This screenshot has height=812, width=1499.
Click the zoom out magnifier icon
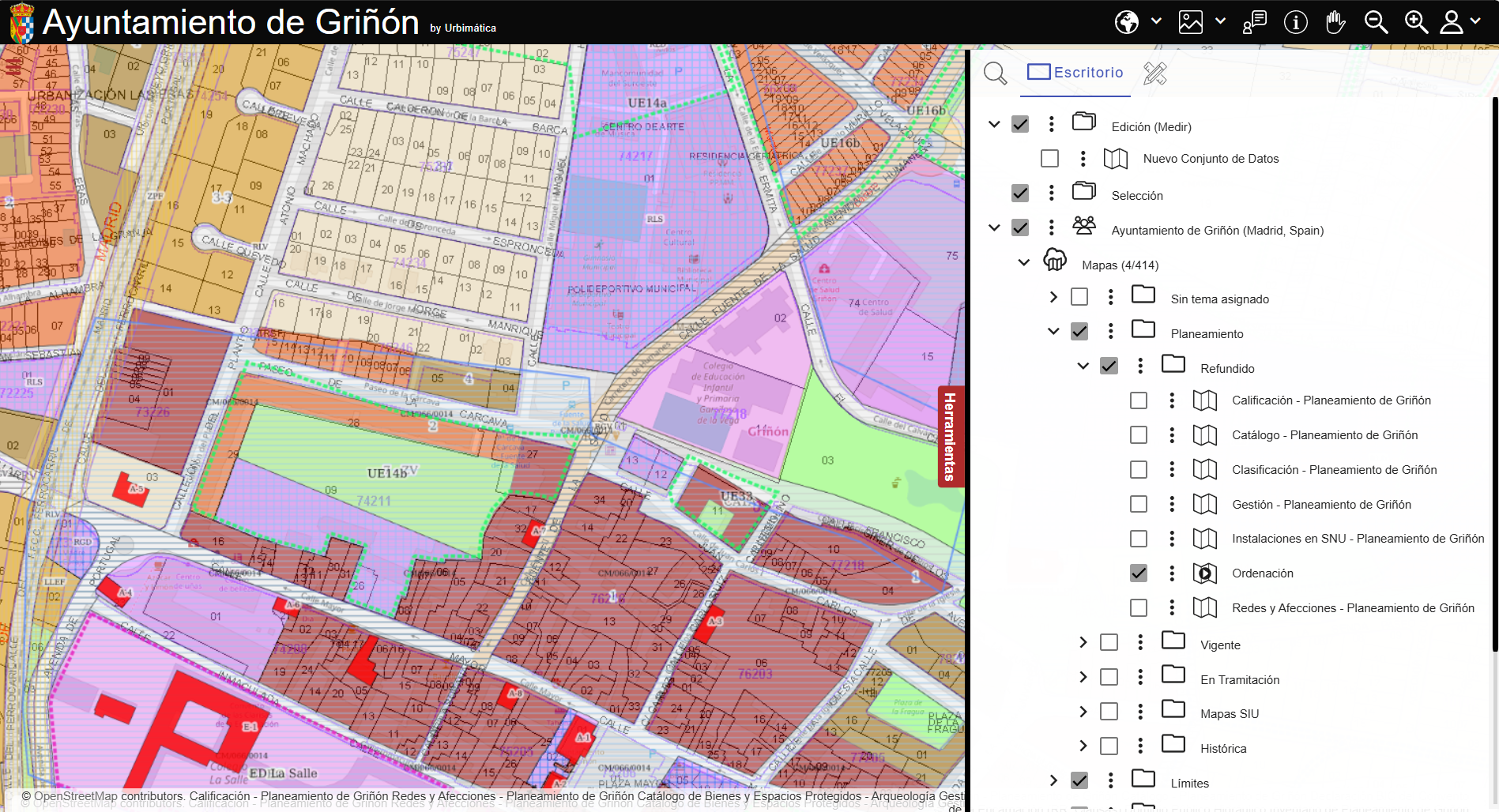[1376, 22]
